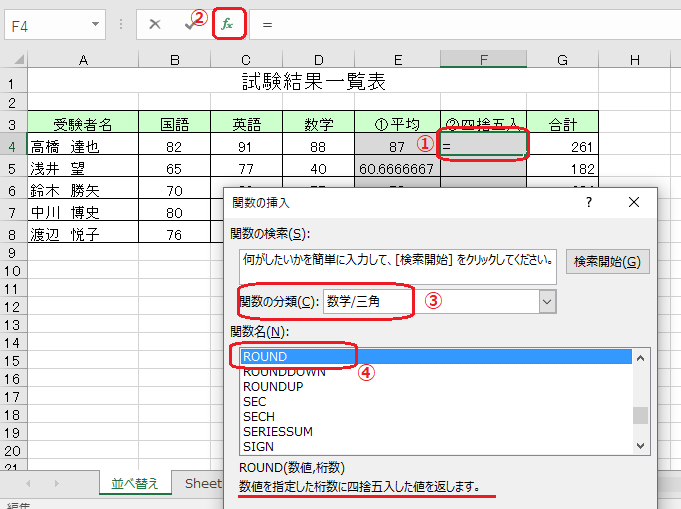The width and height of the screenshot is (681, 509).
Task: Open the 関数の分類 dropdown arrow
Action: [x=547, y=301]
